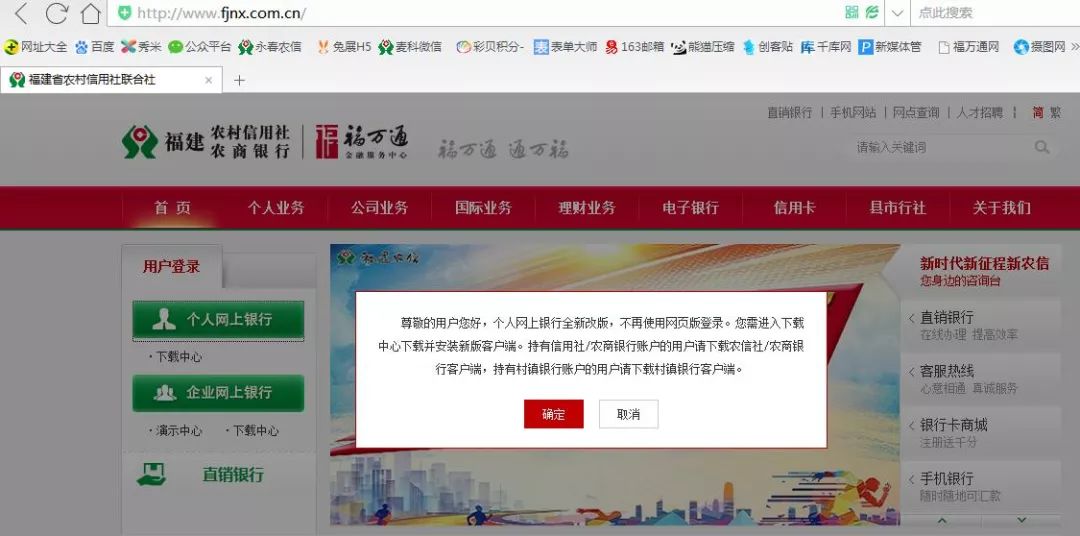Image resolution: width=1080 pixels, height=536 pixels.
Task: Switch the site to 简 simplified Chinese
Action: pos(1037,112)
